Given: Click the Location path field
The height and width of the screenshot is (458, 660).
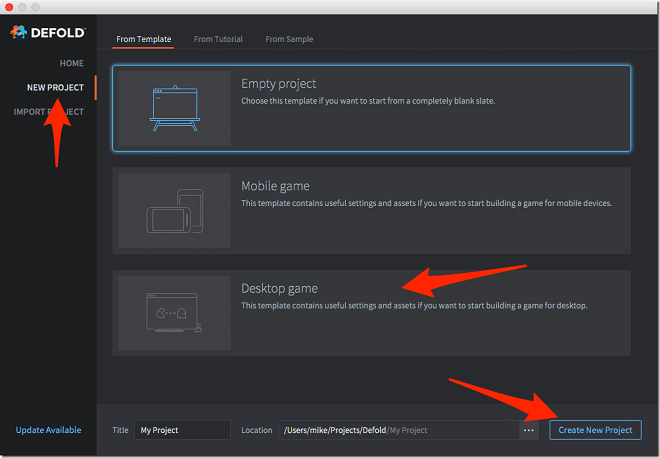Looking at the screenshot, I should point(399,430).
